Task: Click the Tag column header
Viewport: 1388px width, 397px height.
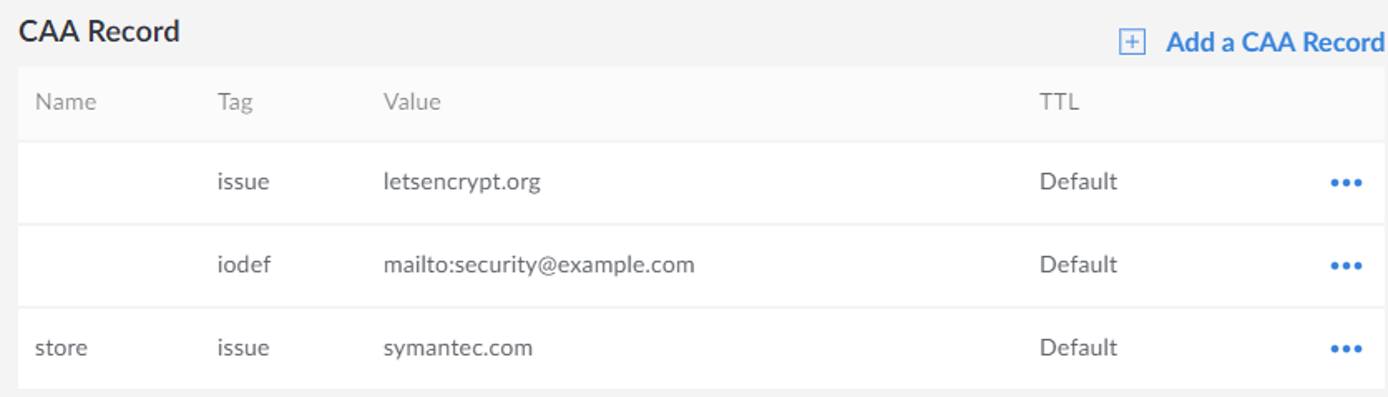Action: [235, 102]
